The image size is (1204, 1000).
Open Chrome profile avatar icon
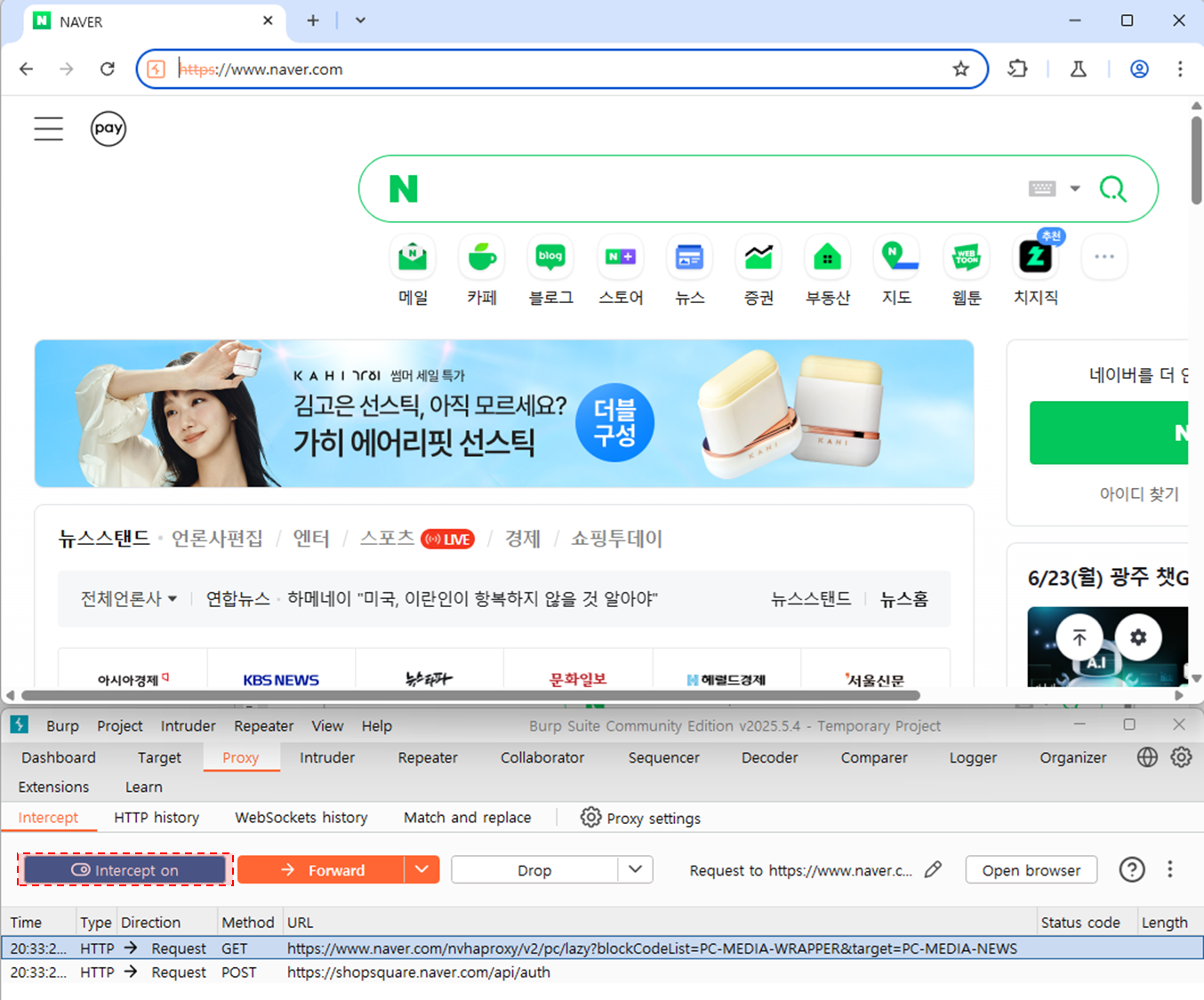tap(1139, 69)
